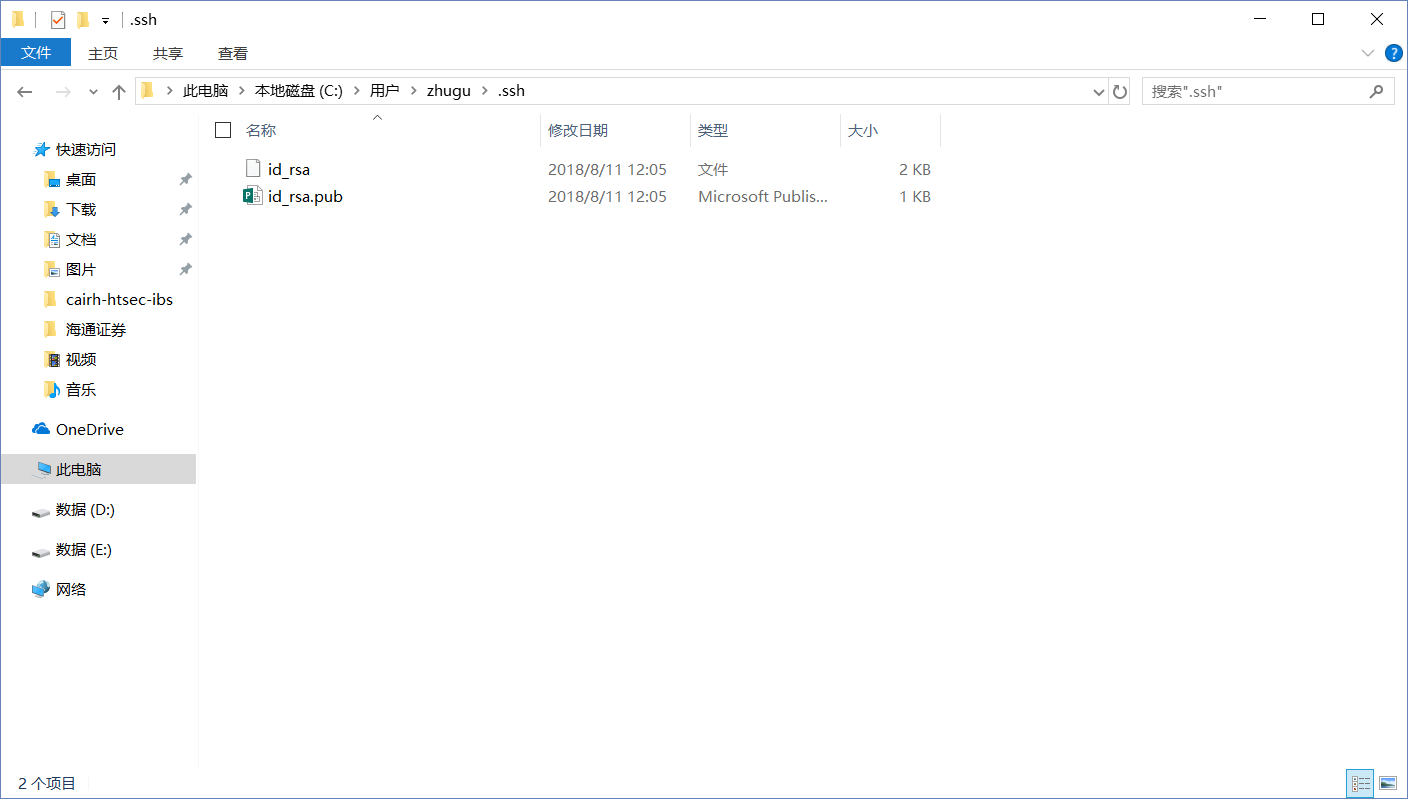
Task: Open the chevron after 本地磁盘 (C:) in the address bar
Action: point(356,91)
